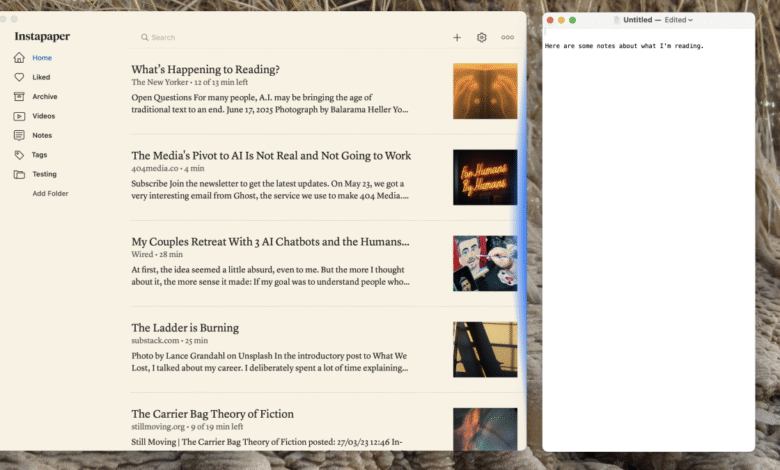
Task: Click the orange thumbnail of New Yorker article
Action: click(x=485, y=91)
